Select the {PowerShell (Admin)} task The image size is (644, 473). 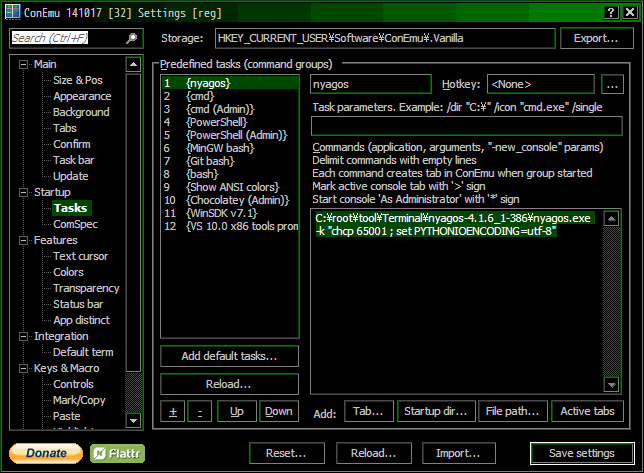tap(230, 135)
